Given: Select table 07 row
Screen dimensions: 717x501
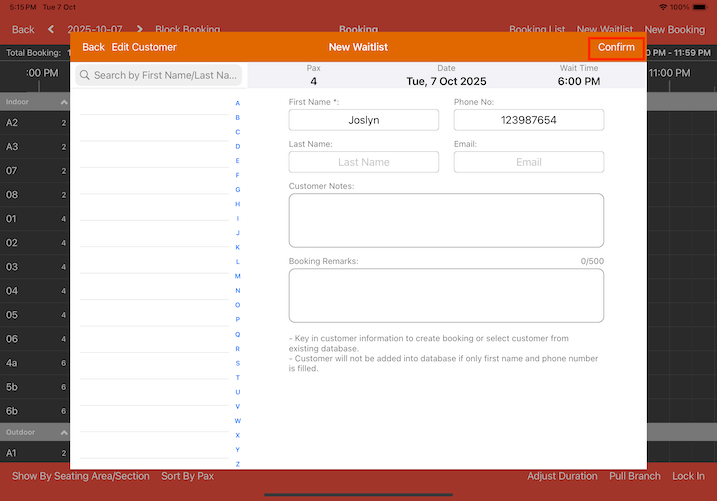Looking at the screenshot, I should point(35,171).
